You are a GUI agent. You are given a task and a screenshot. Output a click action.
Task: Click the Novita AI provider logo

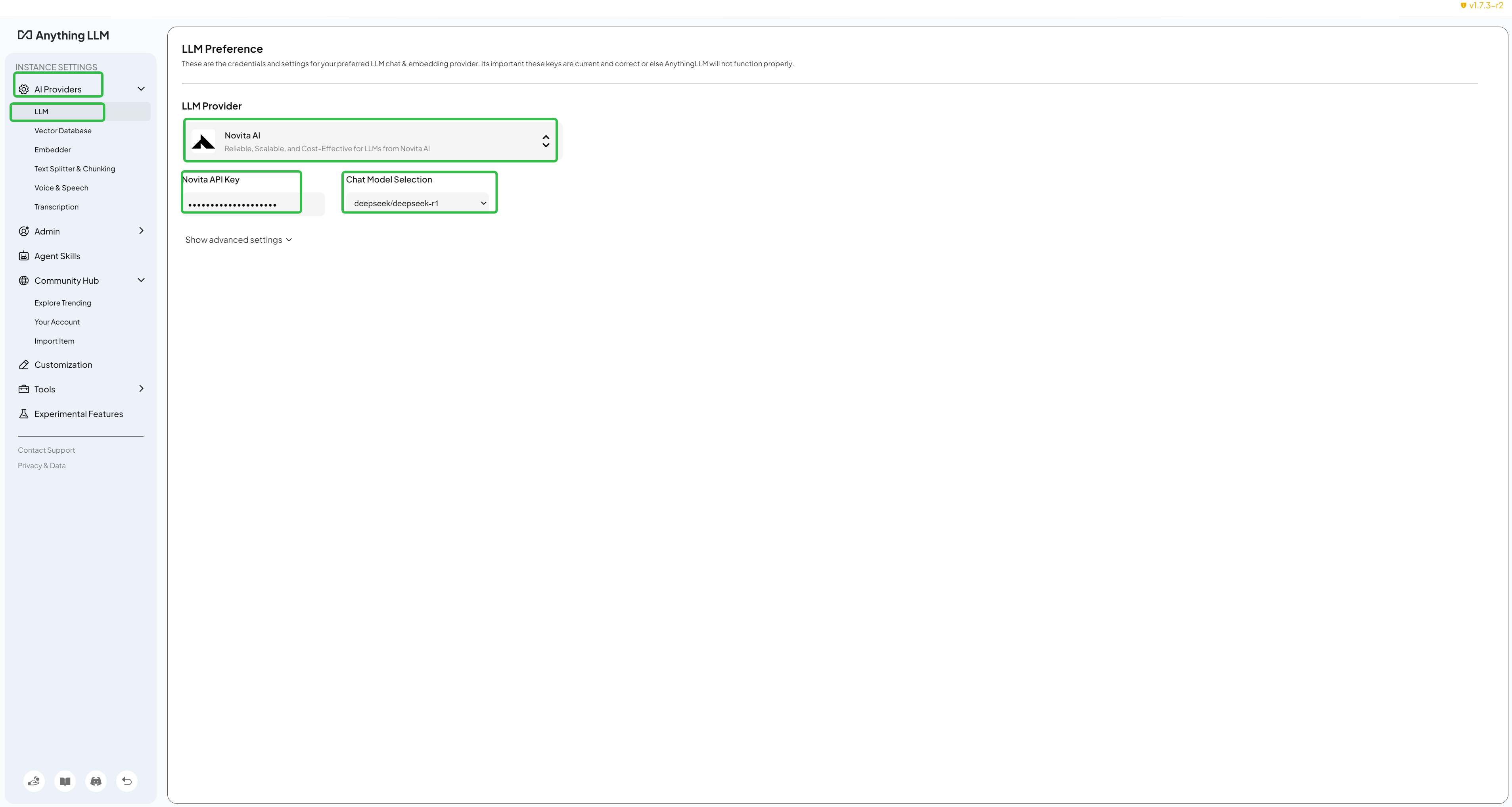tap(204, 142)
